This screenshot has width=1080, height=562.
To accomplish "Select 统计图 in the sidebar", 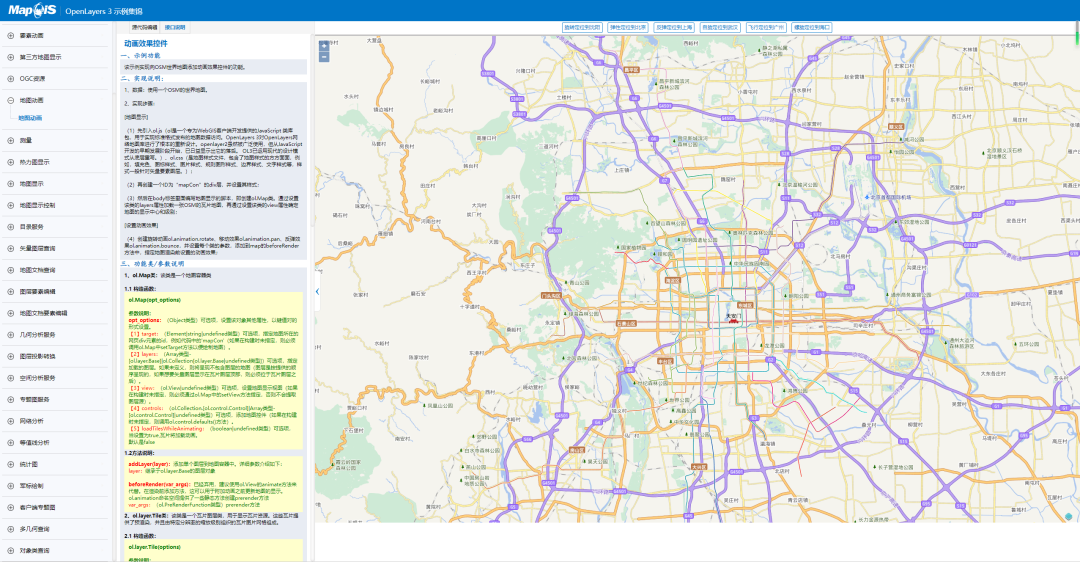I will (29, 464).
